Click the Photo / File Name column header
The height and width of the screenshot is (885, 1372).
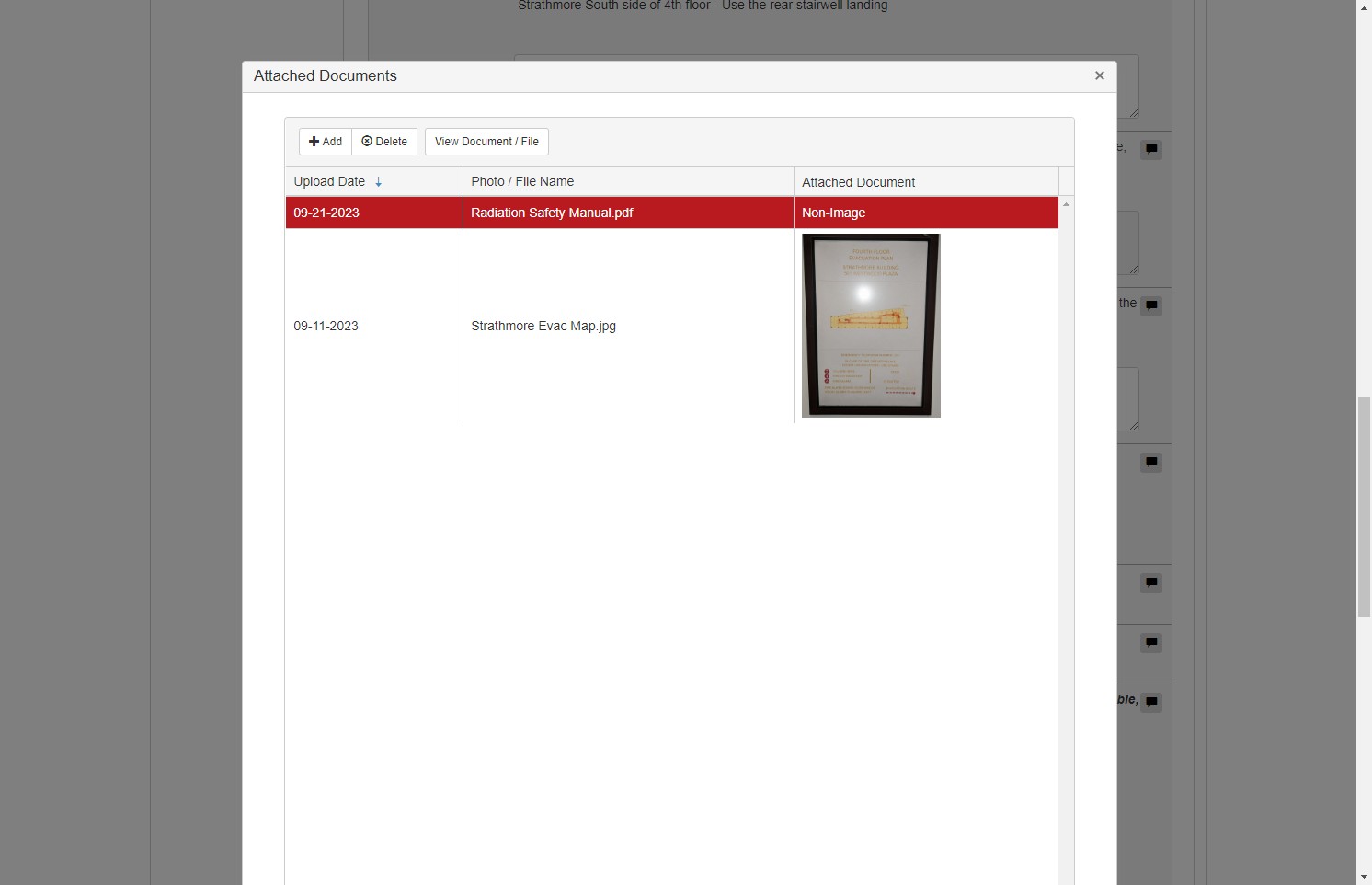point(628,181)
